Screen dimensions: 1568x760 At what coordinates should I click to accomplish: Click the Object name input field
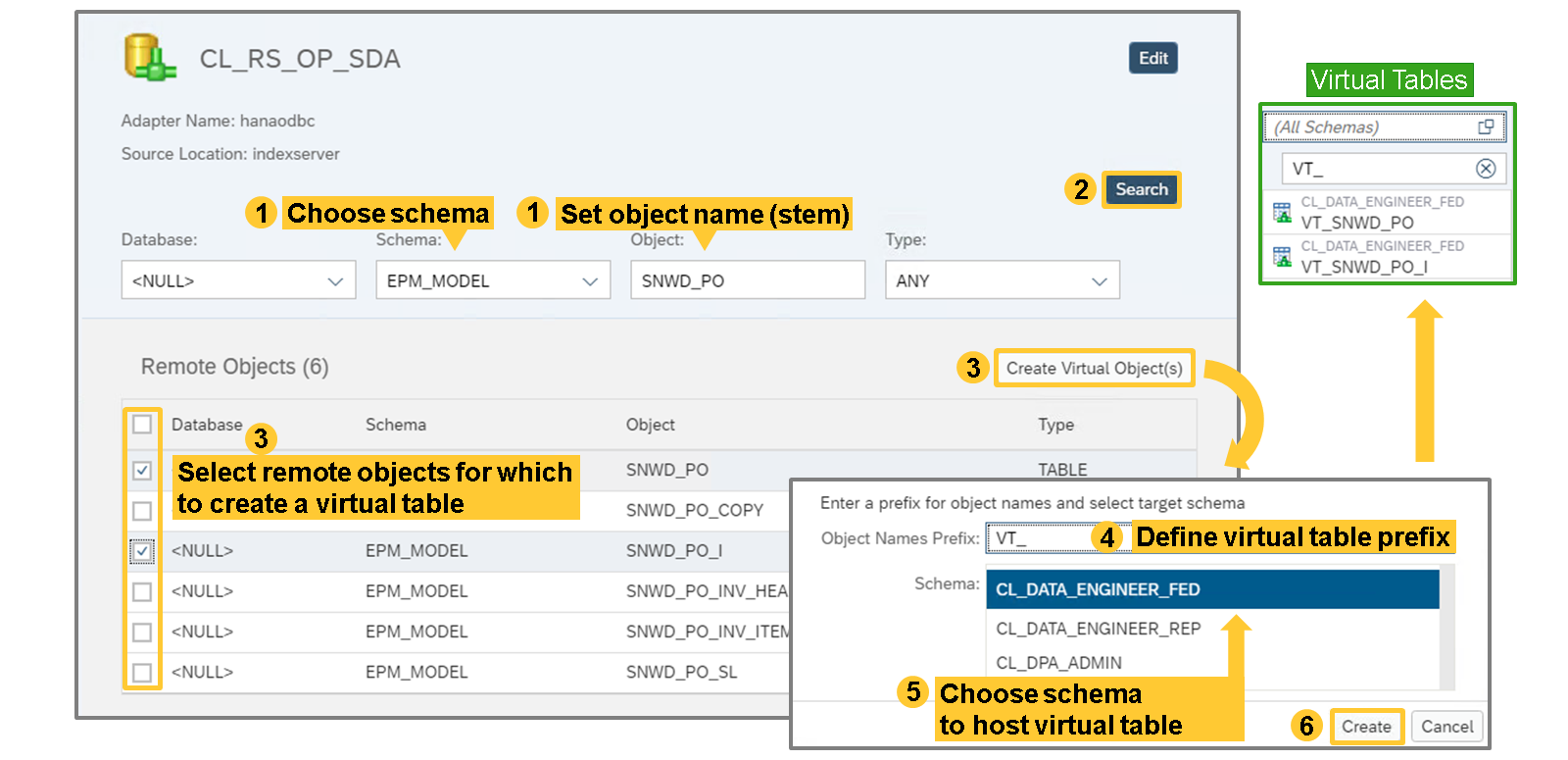click(747, 280)
